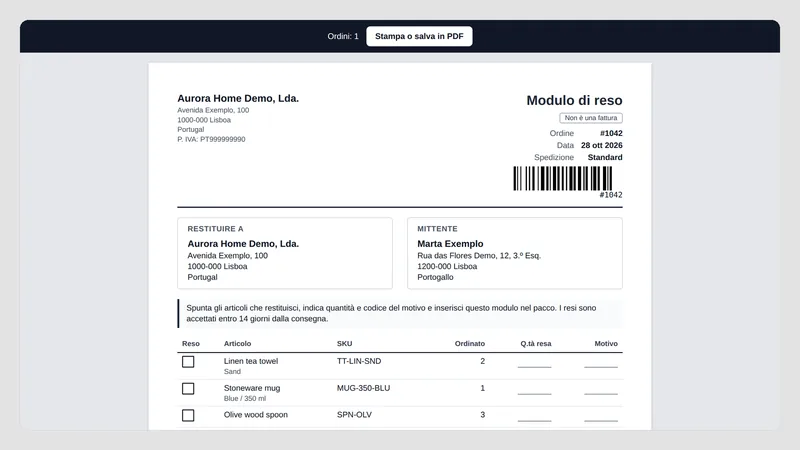
Task: Click SKU 'TT-LIN-SND'
Action: 359,361
